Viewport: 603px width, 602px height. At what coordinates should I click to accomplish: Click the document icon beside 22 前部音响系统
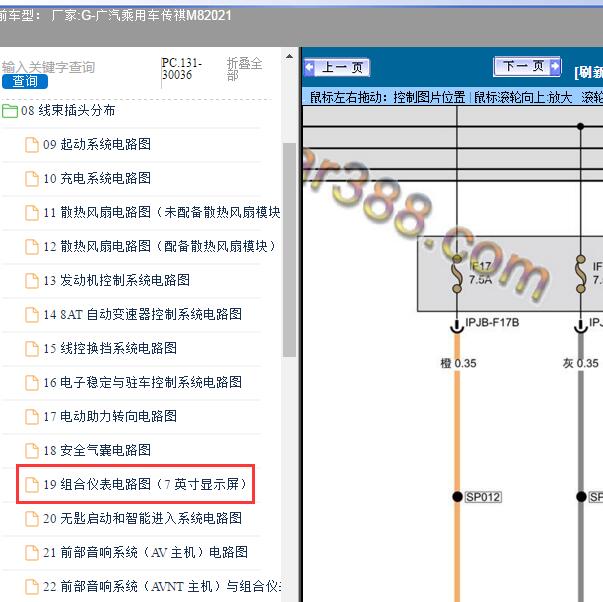[32, 587]
